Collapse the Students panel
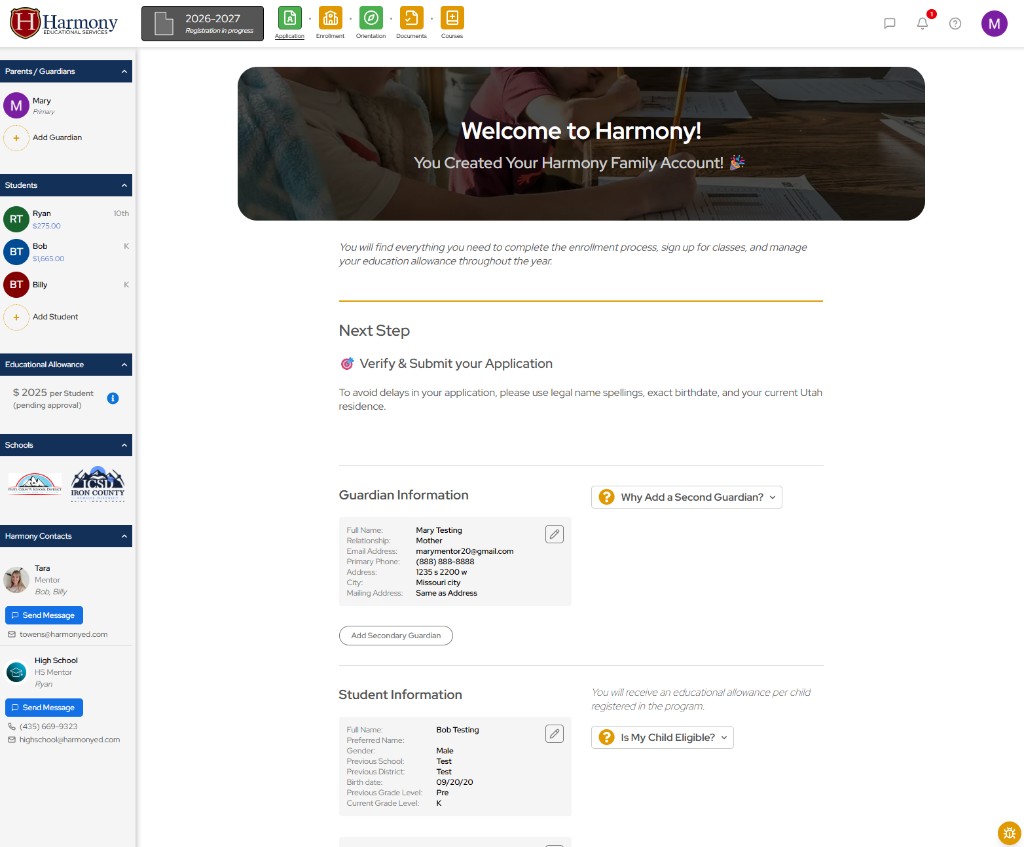Screen dimensions: 1024x847 point(124,185)
